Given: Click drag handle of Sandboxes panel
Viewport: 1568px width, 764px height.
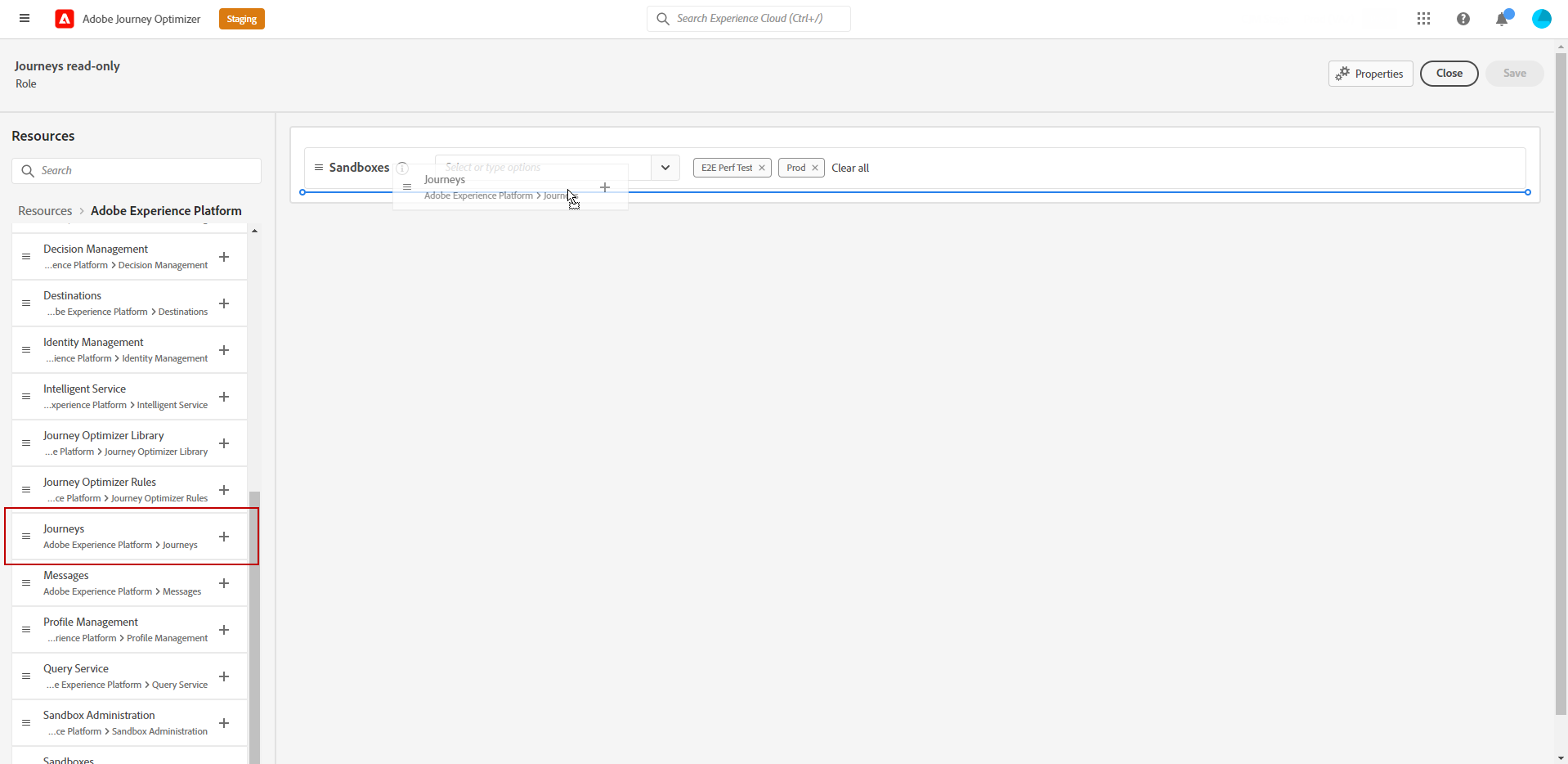Looking at the screenshot, I should (x=319, y=168).
